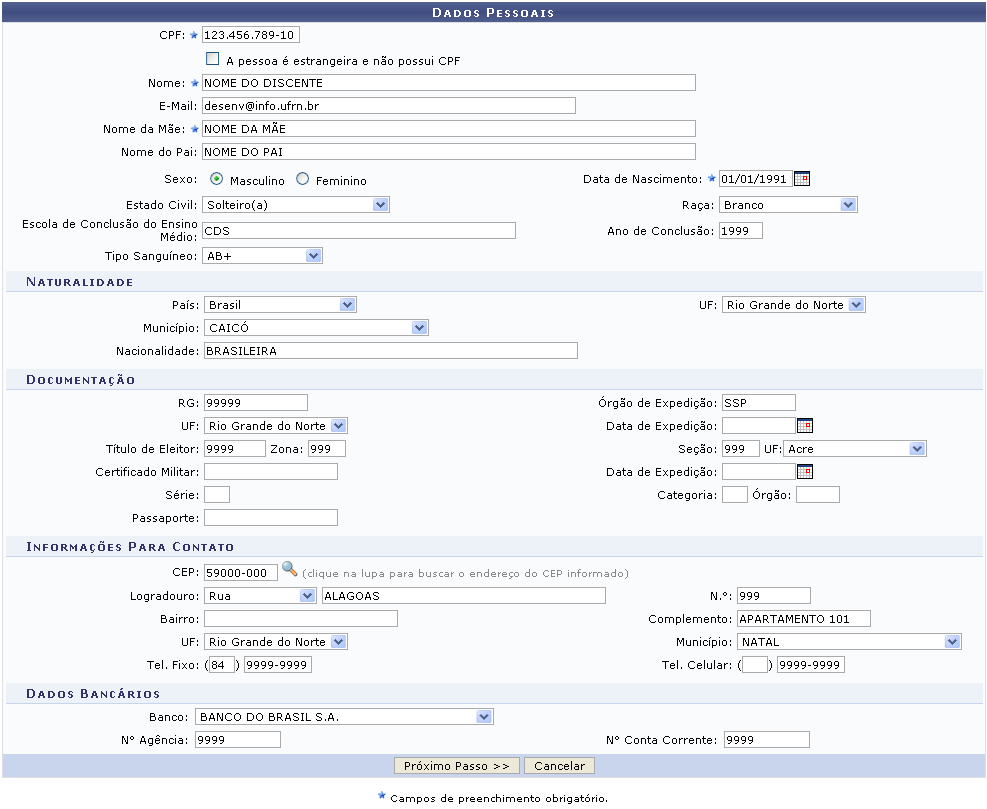
Task: Open calendar for RG Data de Expedição
Action: coord(804,425)
